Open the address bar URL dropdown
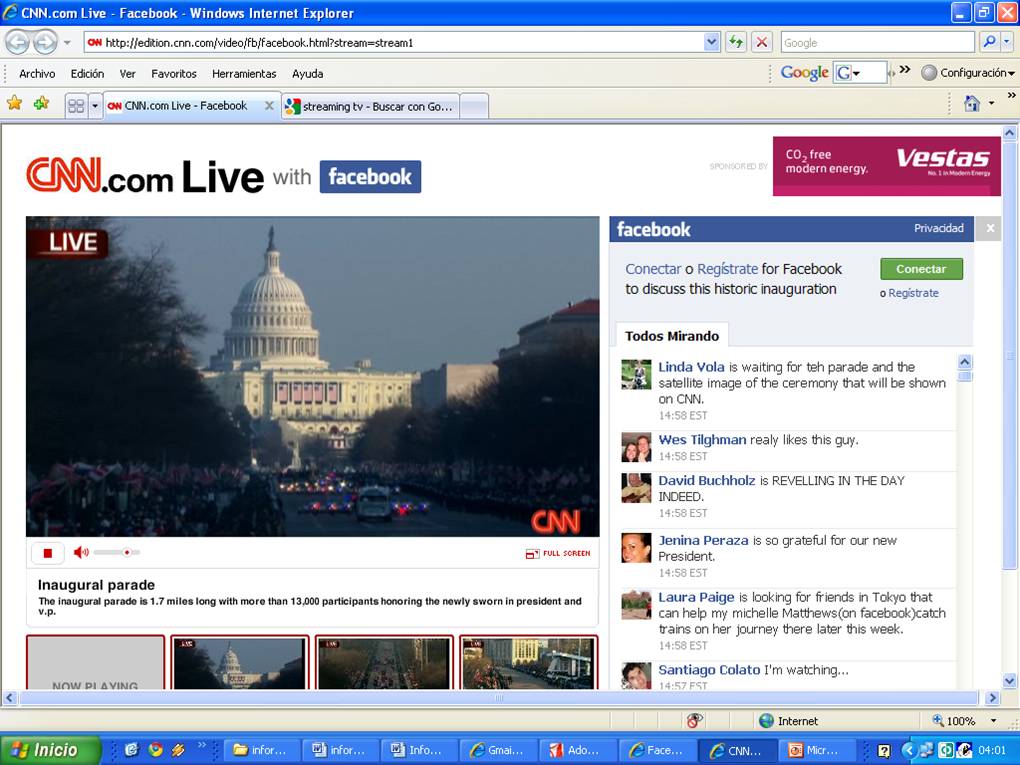The image size is (1020, 765). (712, 42)
